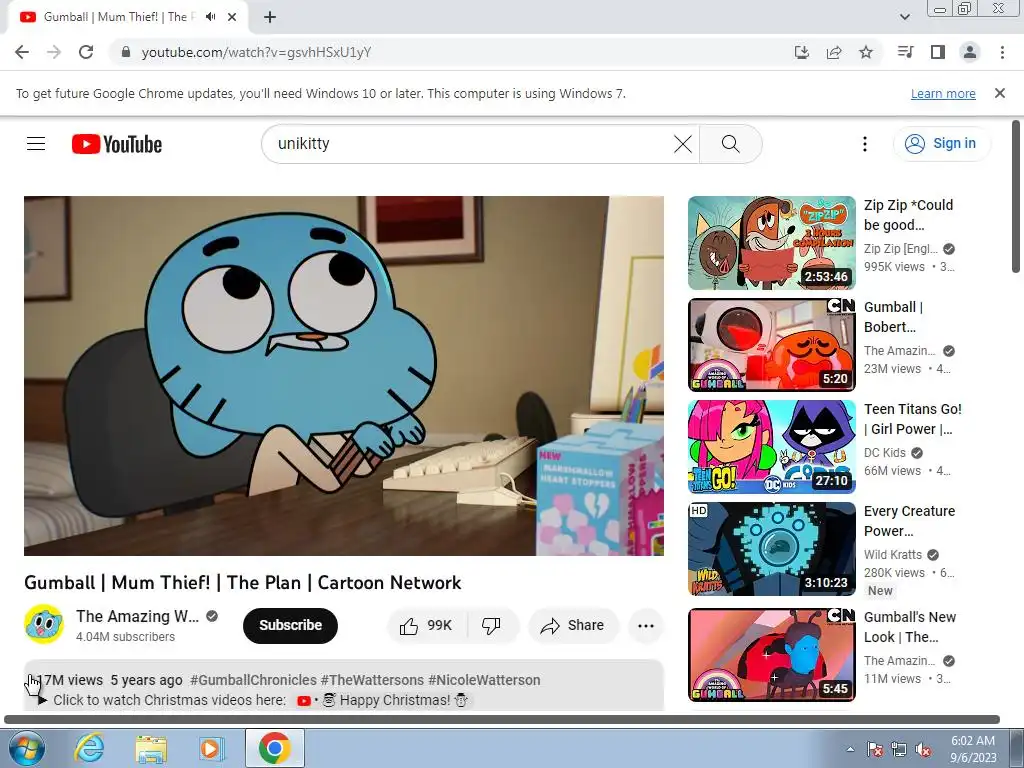This screenshot has height=768, width=1024.
Task: Share this page from the address bar
Action: [834, 52]
